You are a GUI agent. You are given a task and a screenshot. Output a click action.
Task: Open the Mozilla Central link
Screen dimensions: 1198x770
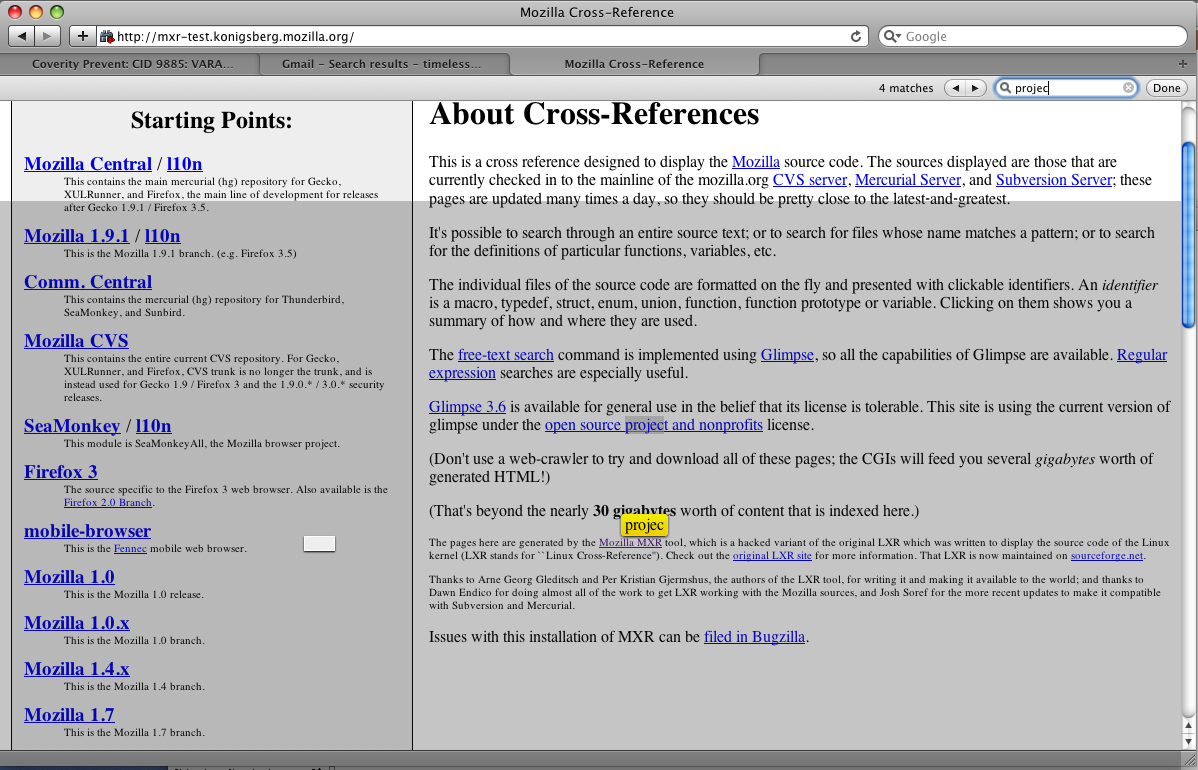pyautogui.click(x=88, y=164)
